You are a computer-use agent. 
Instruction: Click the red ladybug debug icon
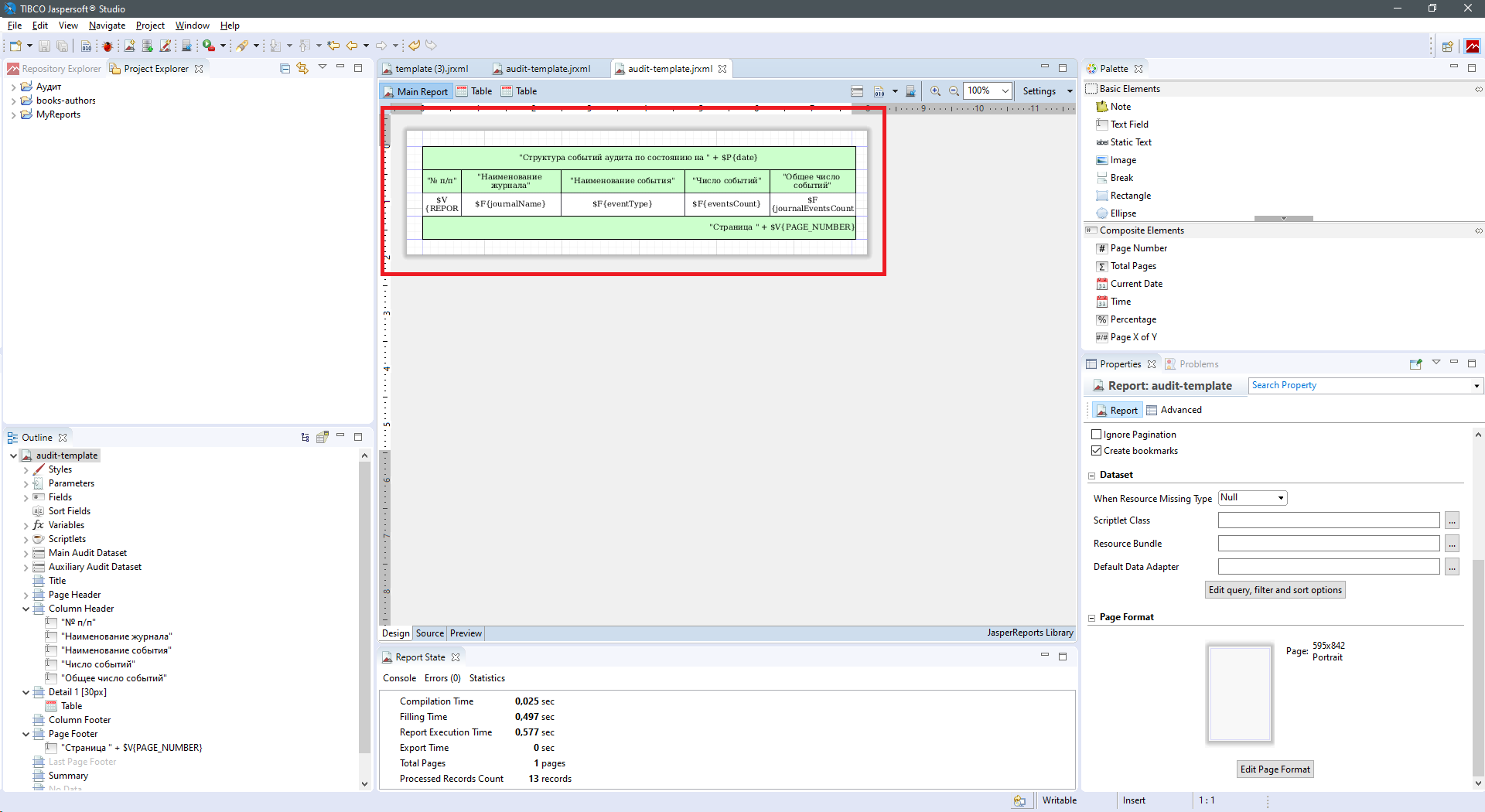108,46
